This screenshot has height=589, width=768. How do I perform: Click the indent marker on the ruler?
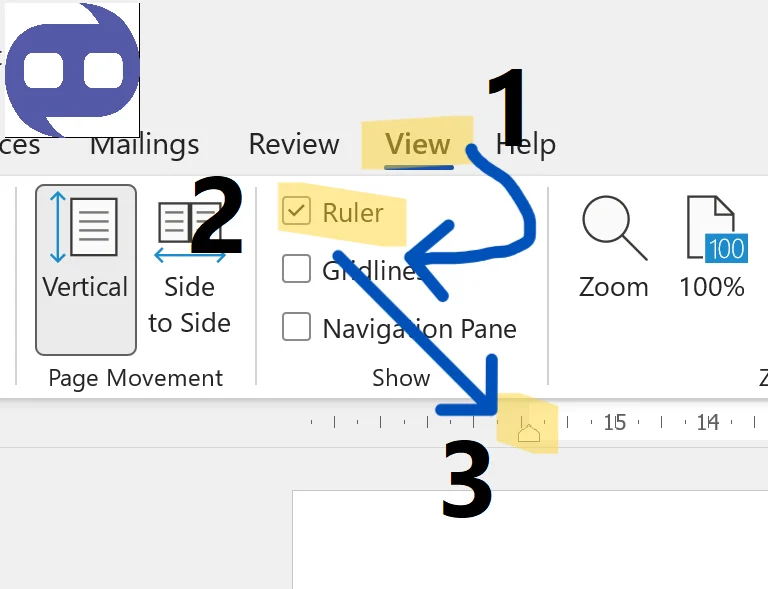pyautogui.click(x=529, y=432)
